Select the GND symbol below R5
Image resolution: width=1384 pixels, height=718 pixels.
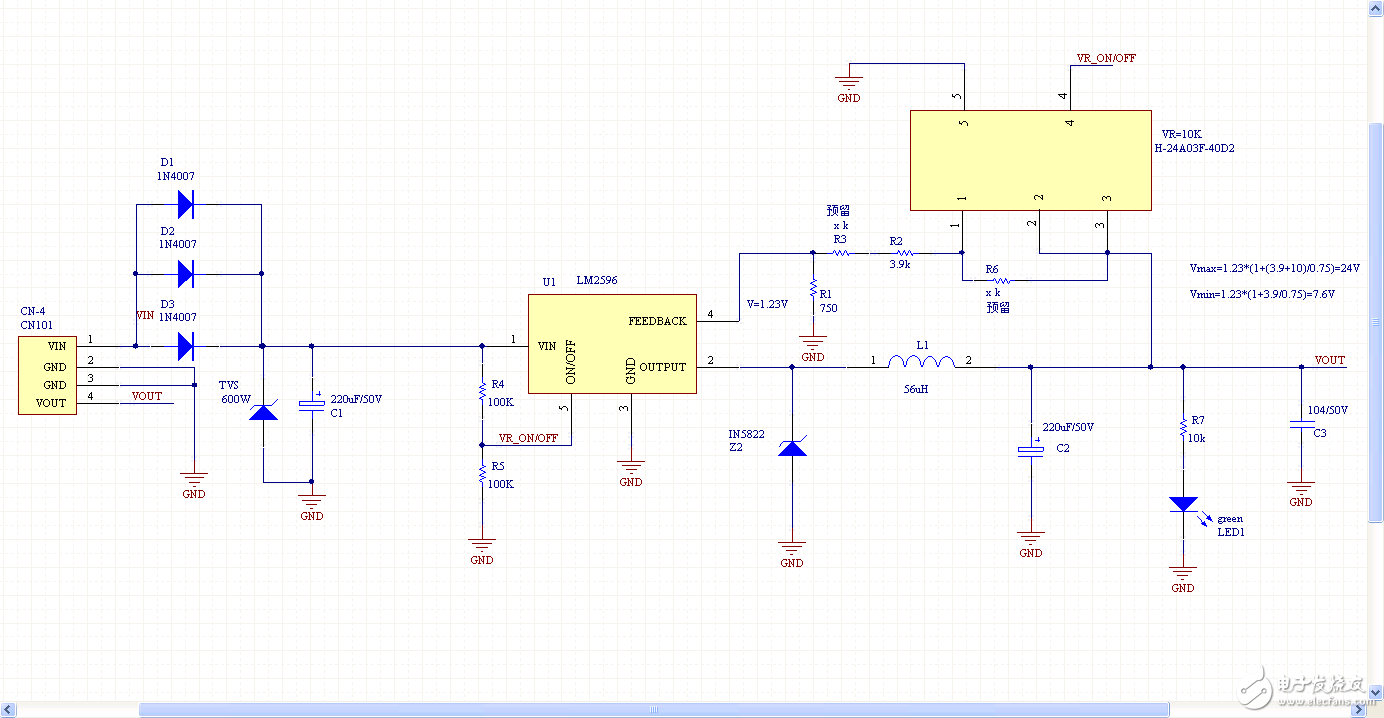(482, 550)
